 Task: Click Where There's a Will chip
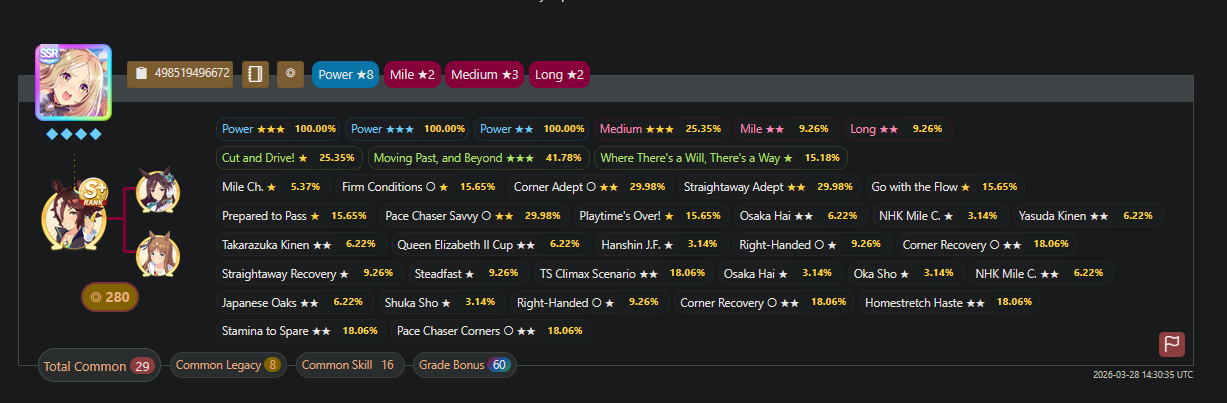[x=720, y=158]
